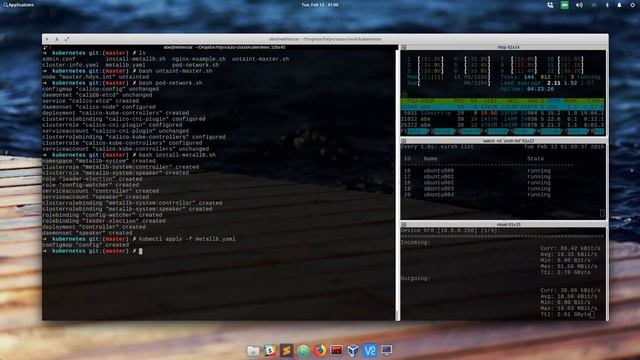Click the Uptime 04:23:26 value in htop
Screen dimensions: 640x360
[x=540, y=89]
